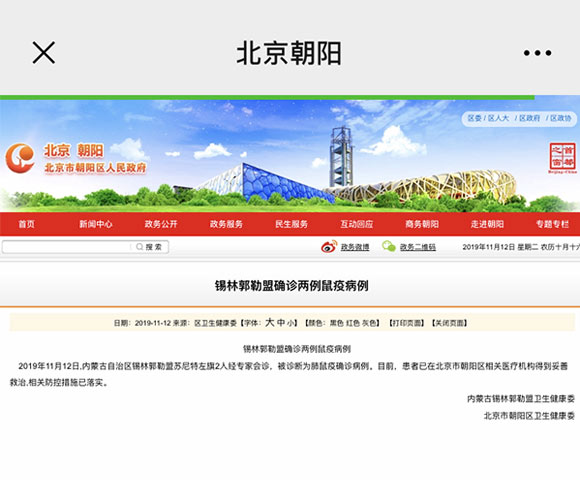Click the date text 2019年11月12日 星期二
This screenshot has height=480, width=580.
[500, 247]
